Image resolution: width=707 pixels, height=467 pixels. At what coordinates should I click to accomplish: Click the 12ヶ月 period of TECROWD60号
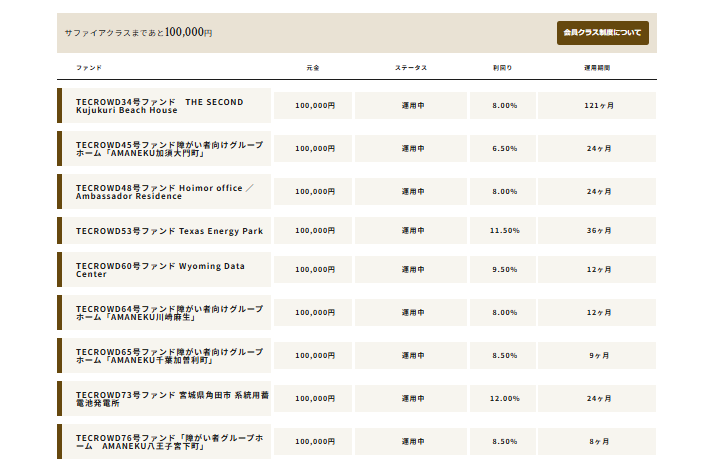[x=597, y=270]
